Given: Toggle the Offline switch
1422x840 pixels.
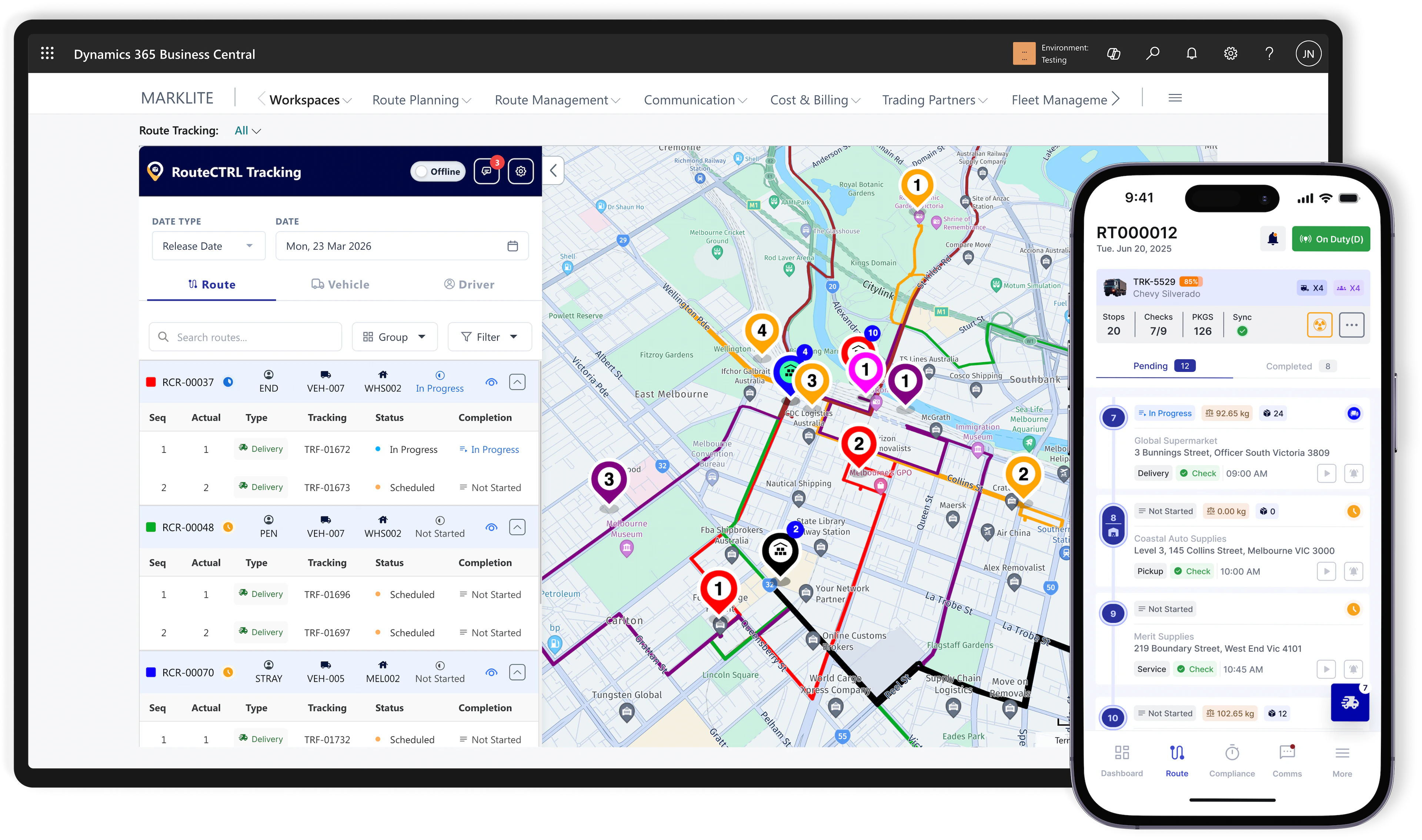Looking at the screenshot, I should (x=438, y=171).
